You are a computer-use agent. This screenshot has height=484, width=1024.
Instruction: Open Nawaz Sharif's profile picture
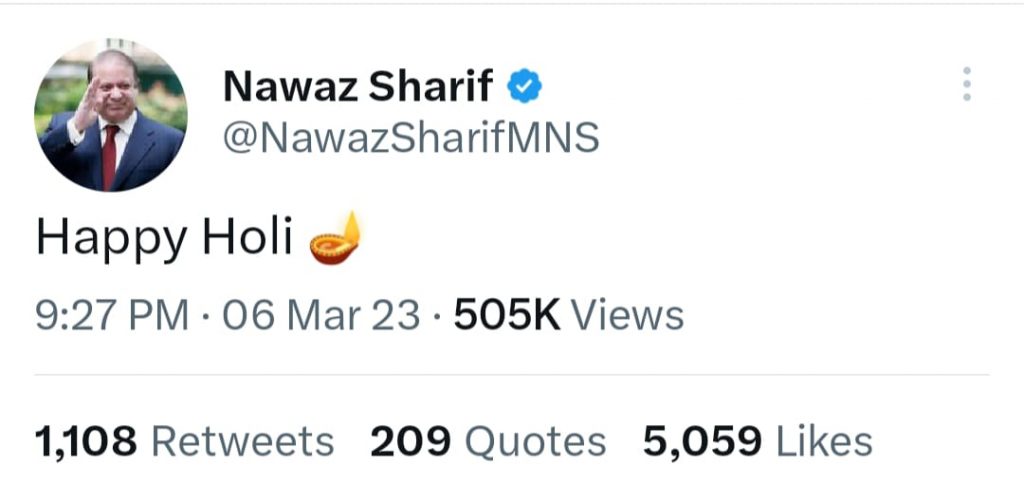point(111,115)
